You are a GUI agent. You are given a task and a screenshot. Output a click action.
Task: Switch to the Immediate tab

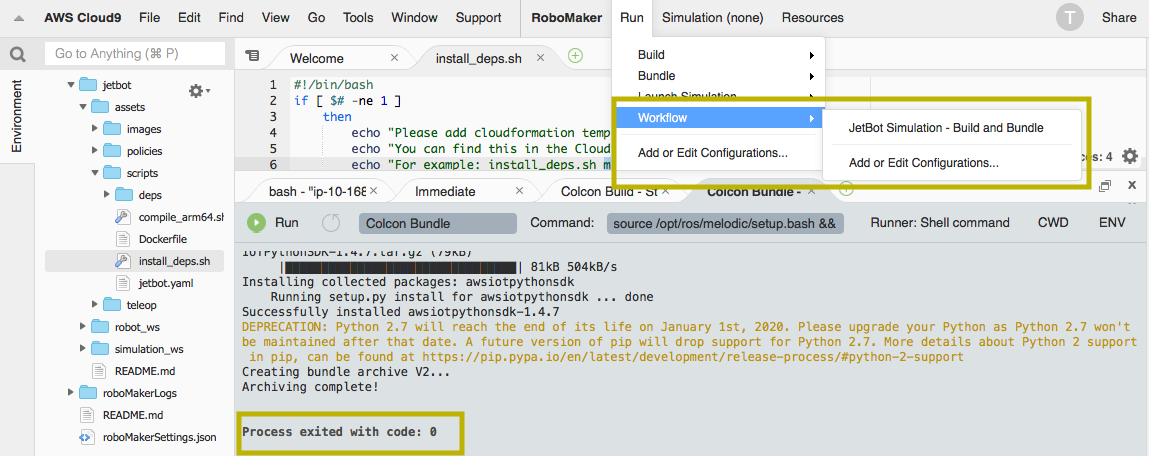click(446, 191)
